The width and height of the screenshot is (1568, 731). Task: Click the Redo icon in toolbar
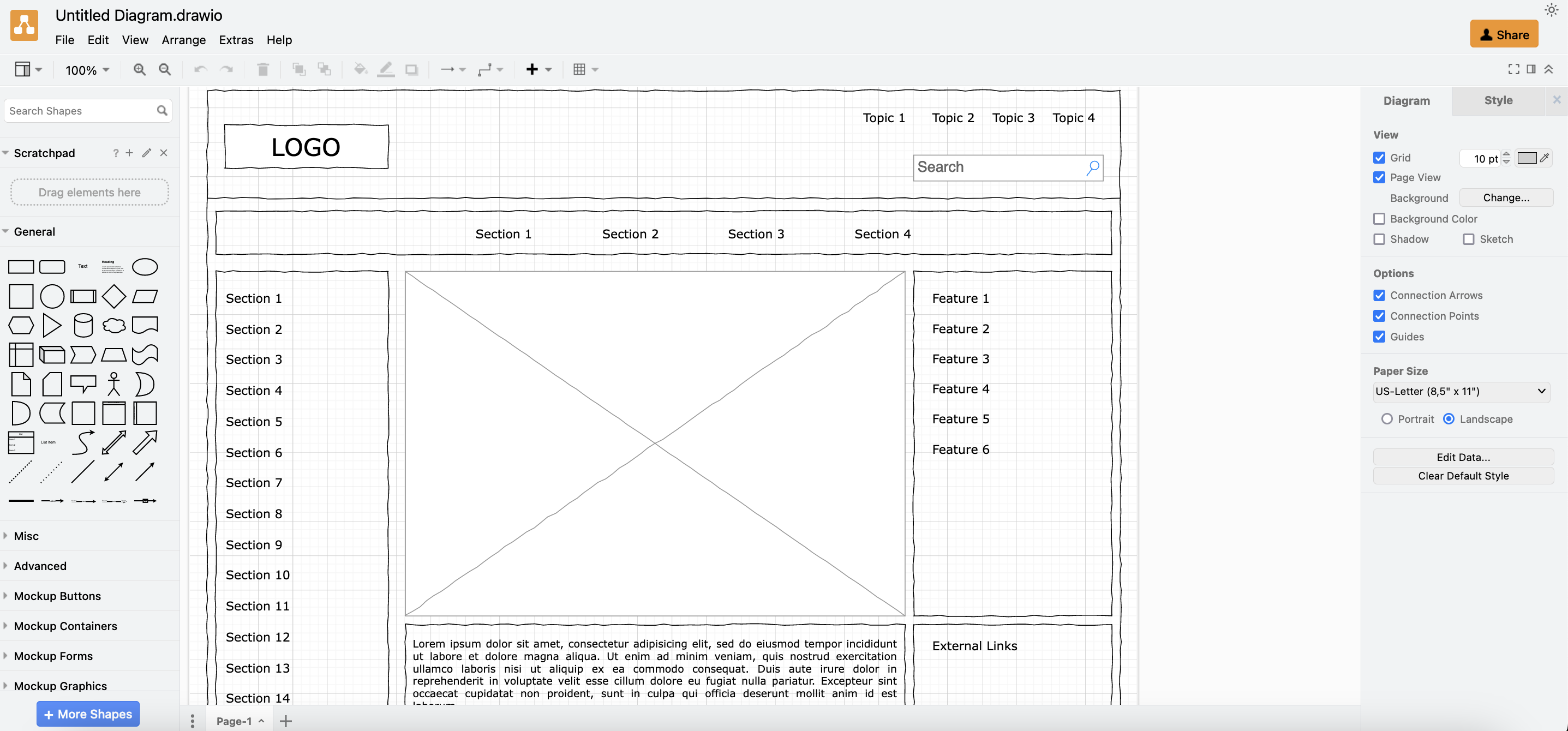pyautogui.click(x=227, y=68)
